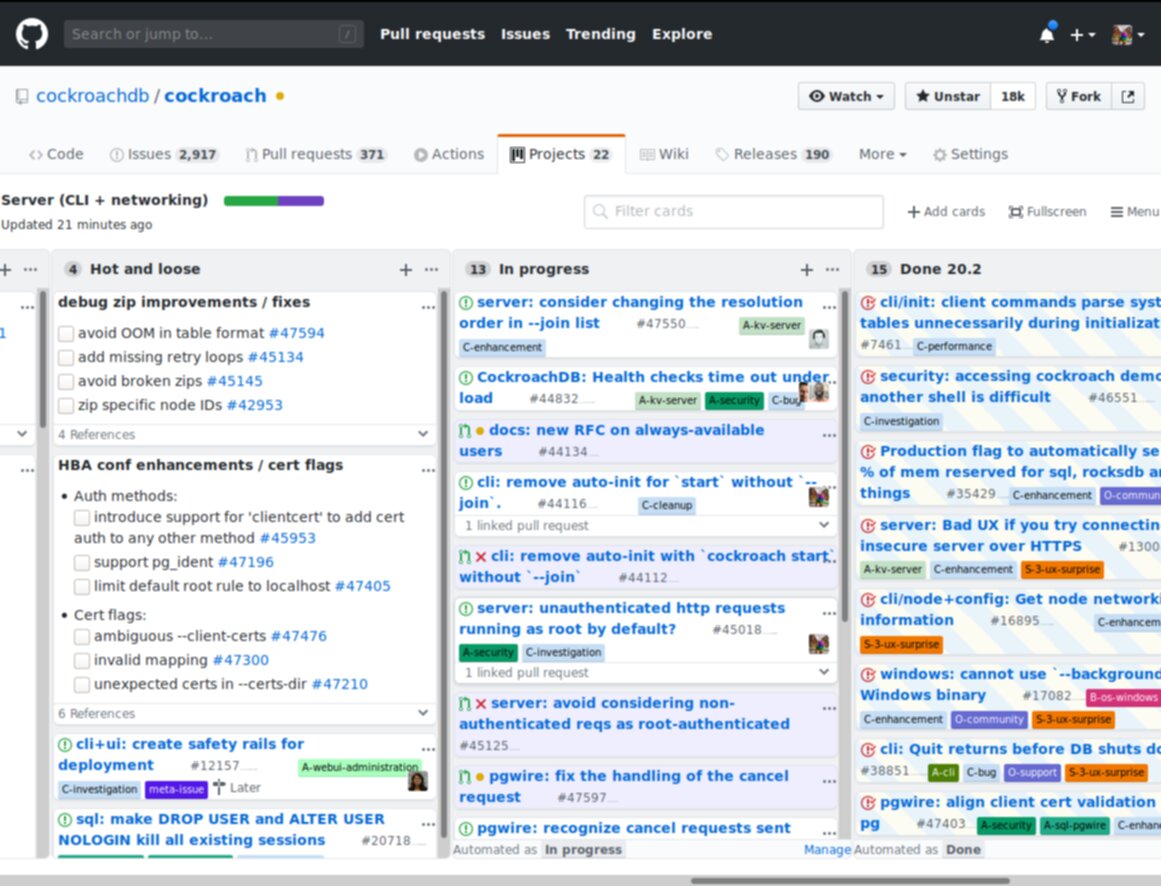The height and width of the screenshot is (886, 1161).
Task: Click the external link icon beside Fork
Action: [1128, 96]
